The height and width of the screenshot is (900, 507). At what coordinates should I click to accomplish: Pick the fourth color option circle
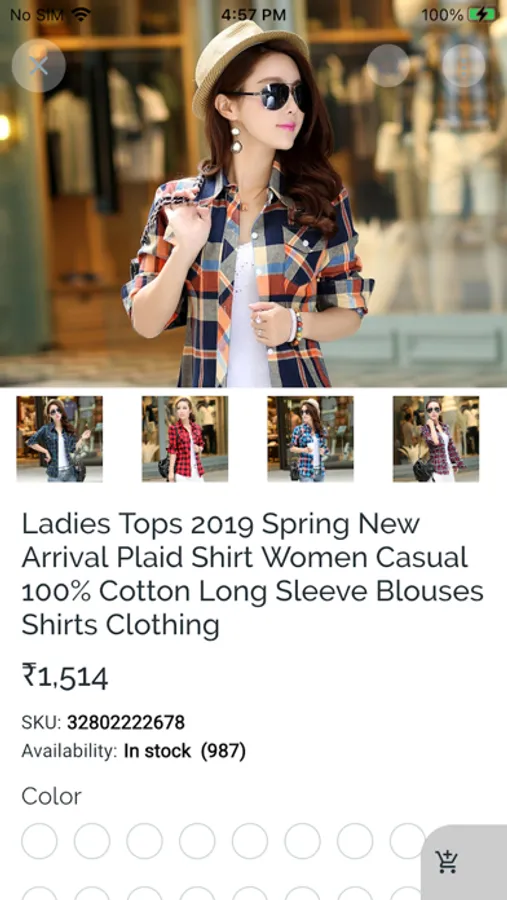pyautogui.click(x=197, y=841)
